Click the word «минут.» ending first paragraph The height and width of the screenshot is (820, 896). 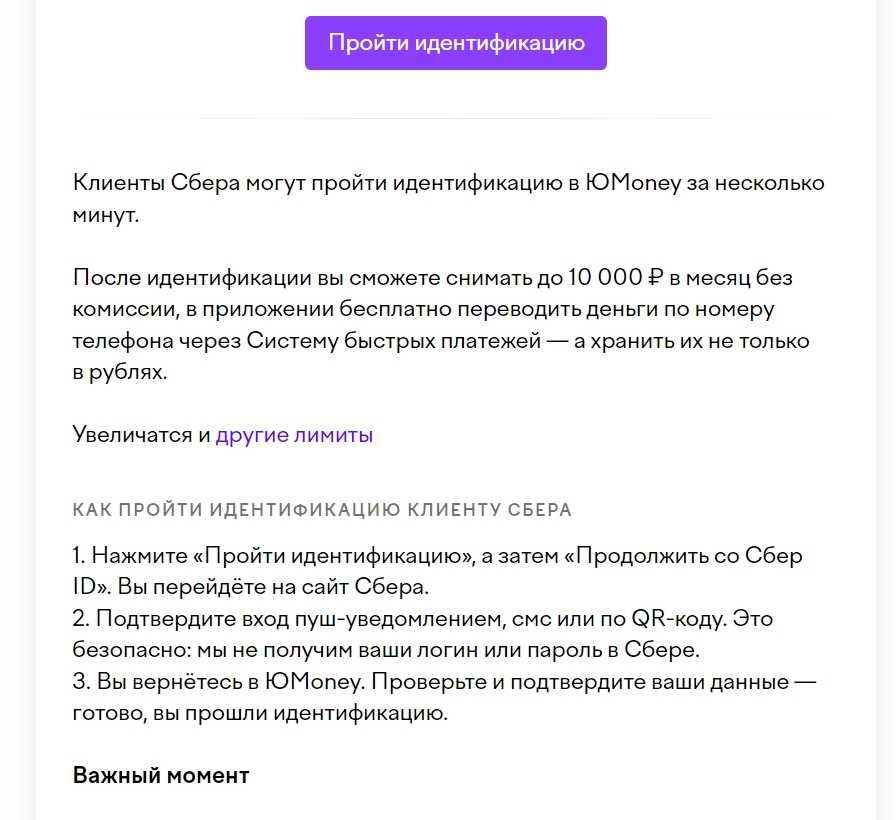pos(105,216)
